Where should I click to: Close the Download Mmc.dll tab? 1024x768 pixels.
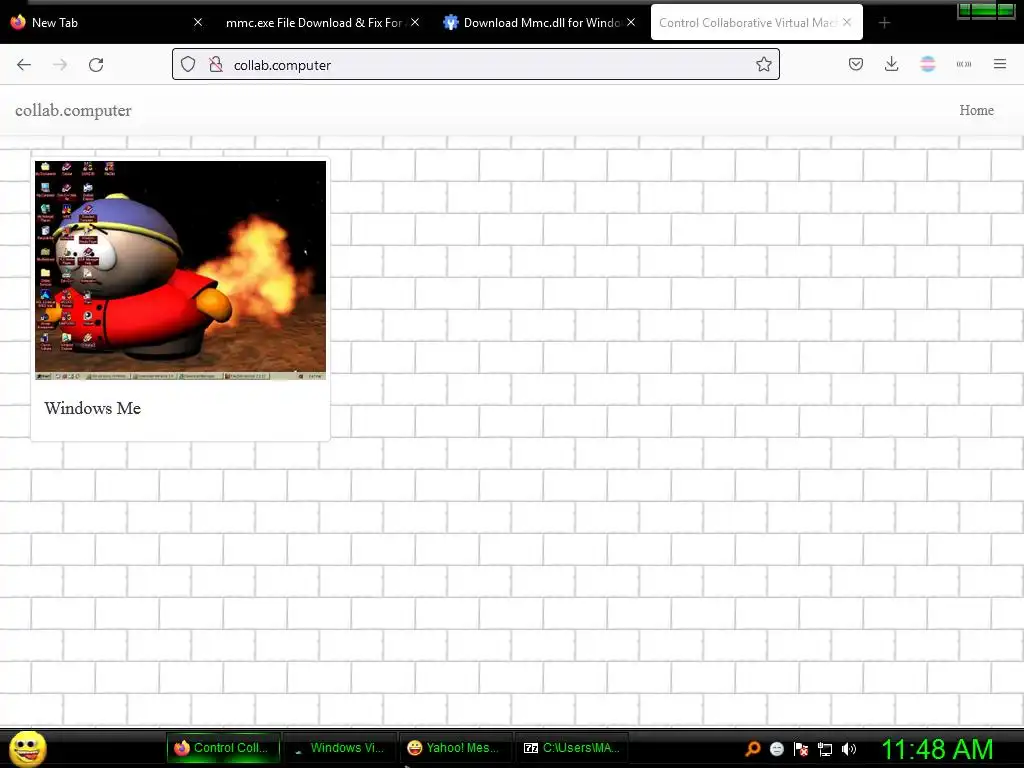(631, 23)
